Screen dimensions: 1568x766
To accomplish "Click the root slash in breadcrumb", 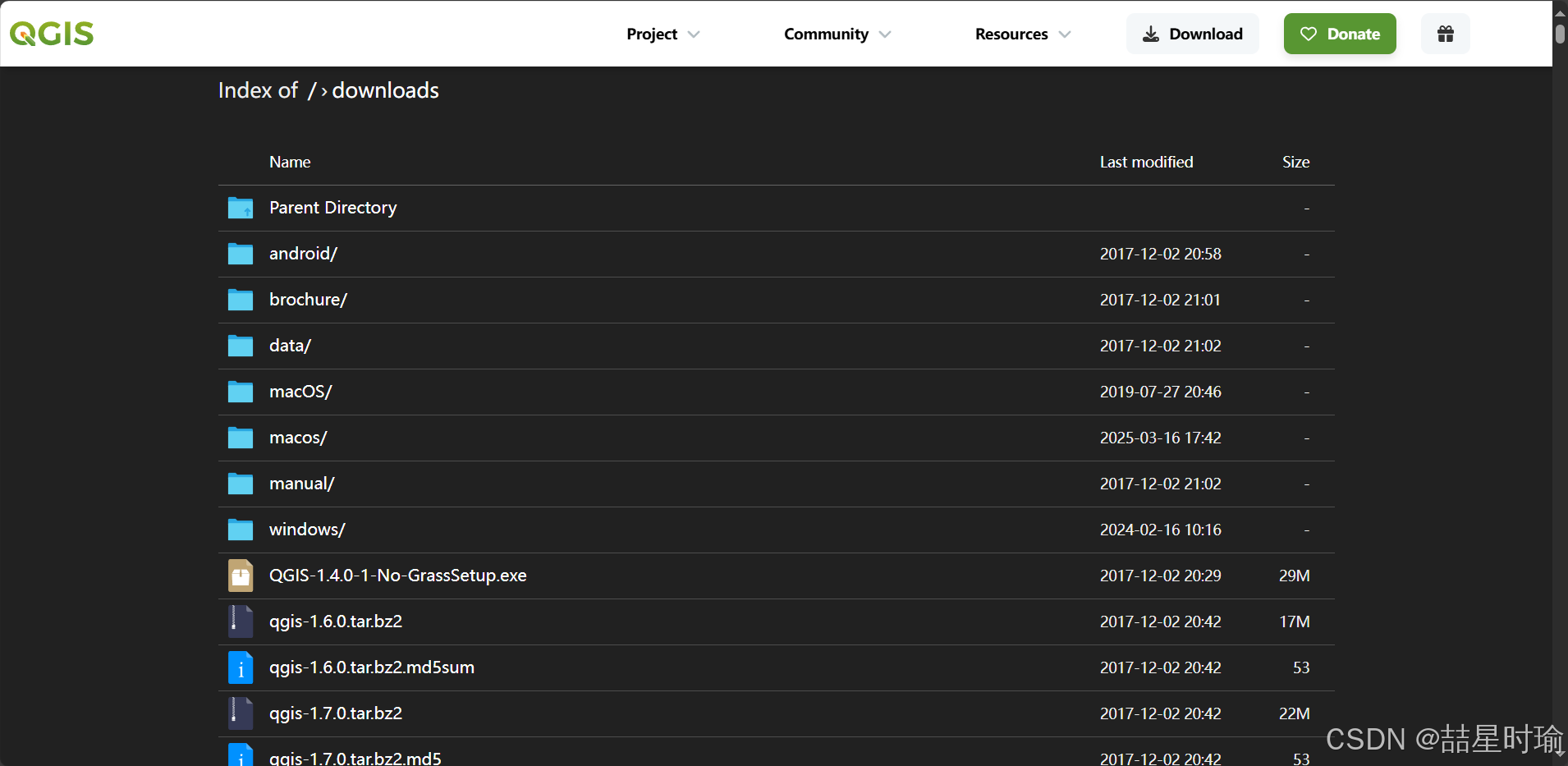I will 312,90.
